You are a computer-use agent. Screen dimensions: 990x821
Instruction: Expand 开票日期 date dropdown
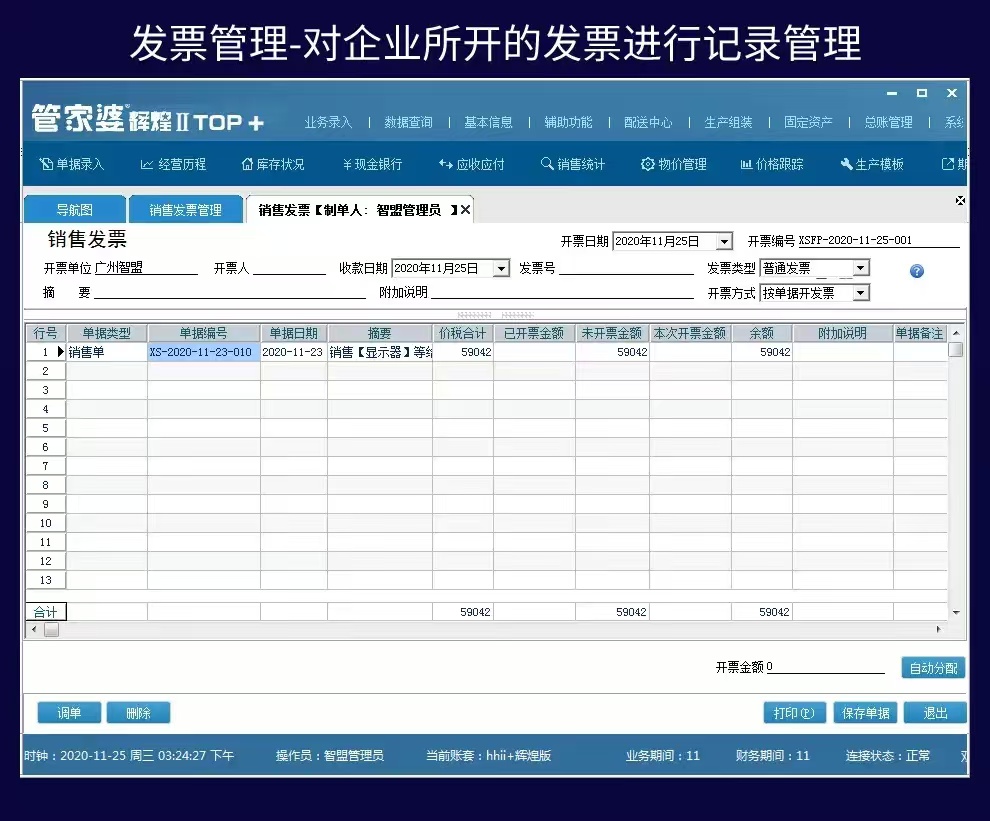click(724, 241)
